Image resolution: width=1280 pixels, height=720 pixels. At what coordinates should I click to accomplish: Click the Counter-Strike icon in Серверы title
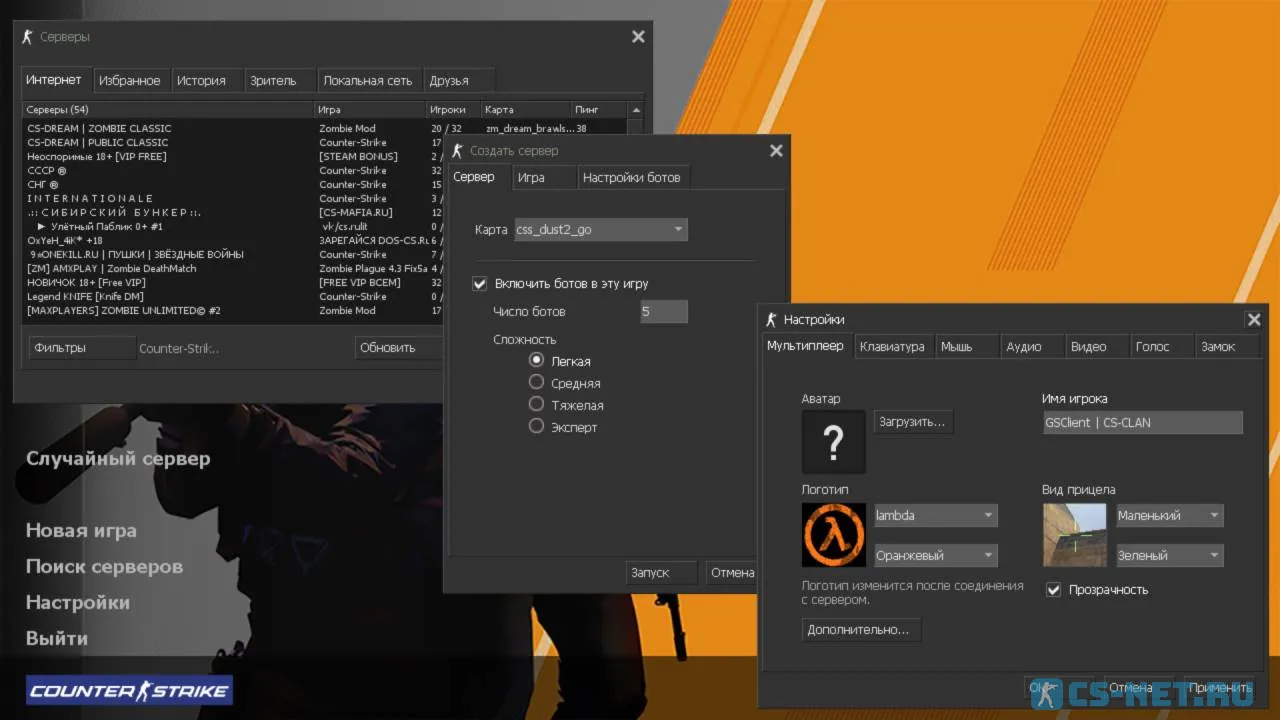pos(28,37)
